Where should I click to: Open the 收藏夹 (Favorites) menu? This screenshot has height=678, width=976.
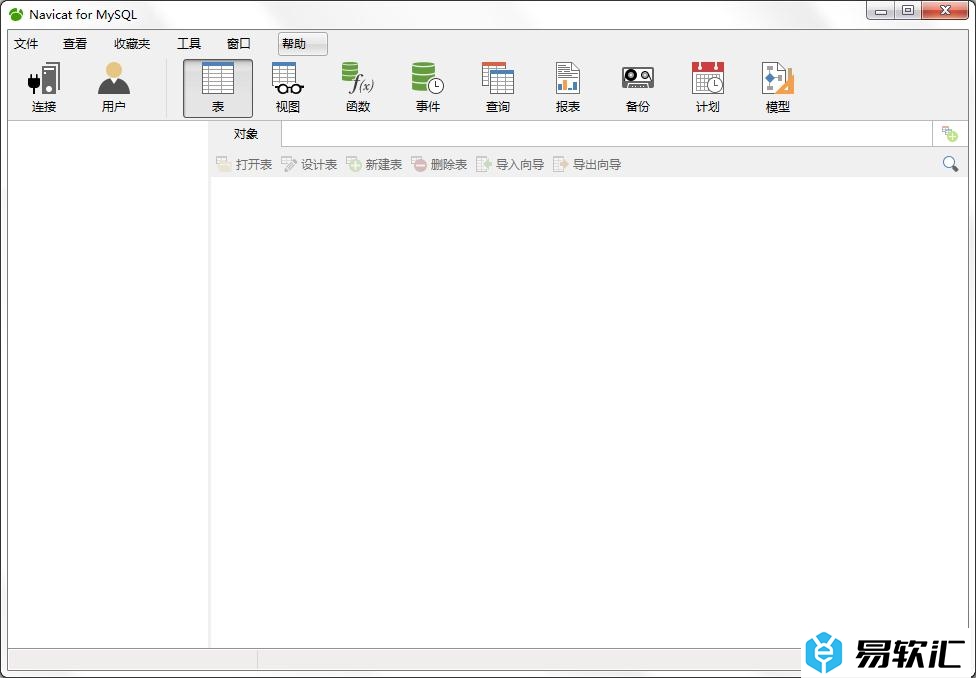pos(132,44)
